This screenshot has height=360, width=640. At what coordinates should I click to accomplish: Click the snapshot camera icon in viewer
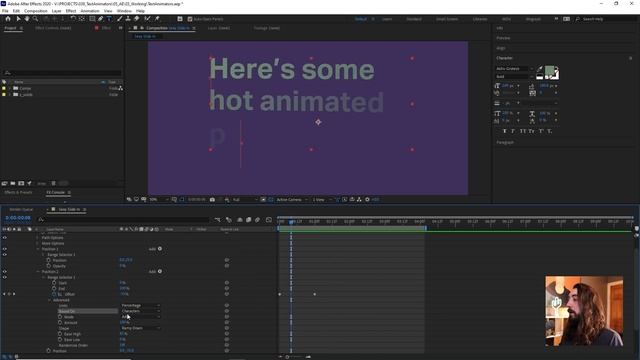point(212,200)
